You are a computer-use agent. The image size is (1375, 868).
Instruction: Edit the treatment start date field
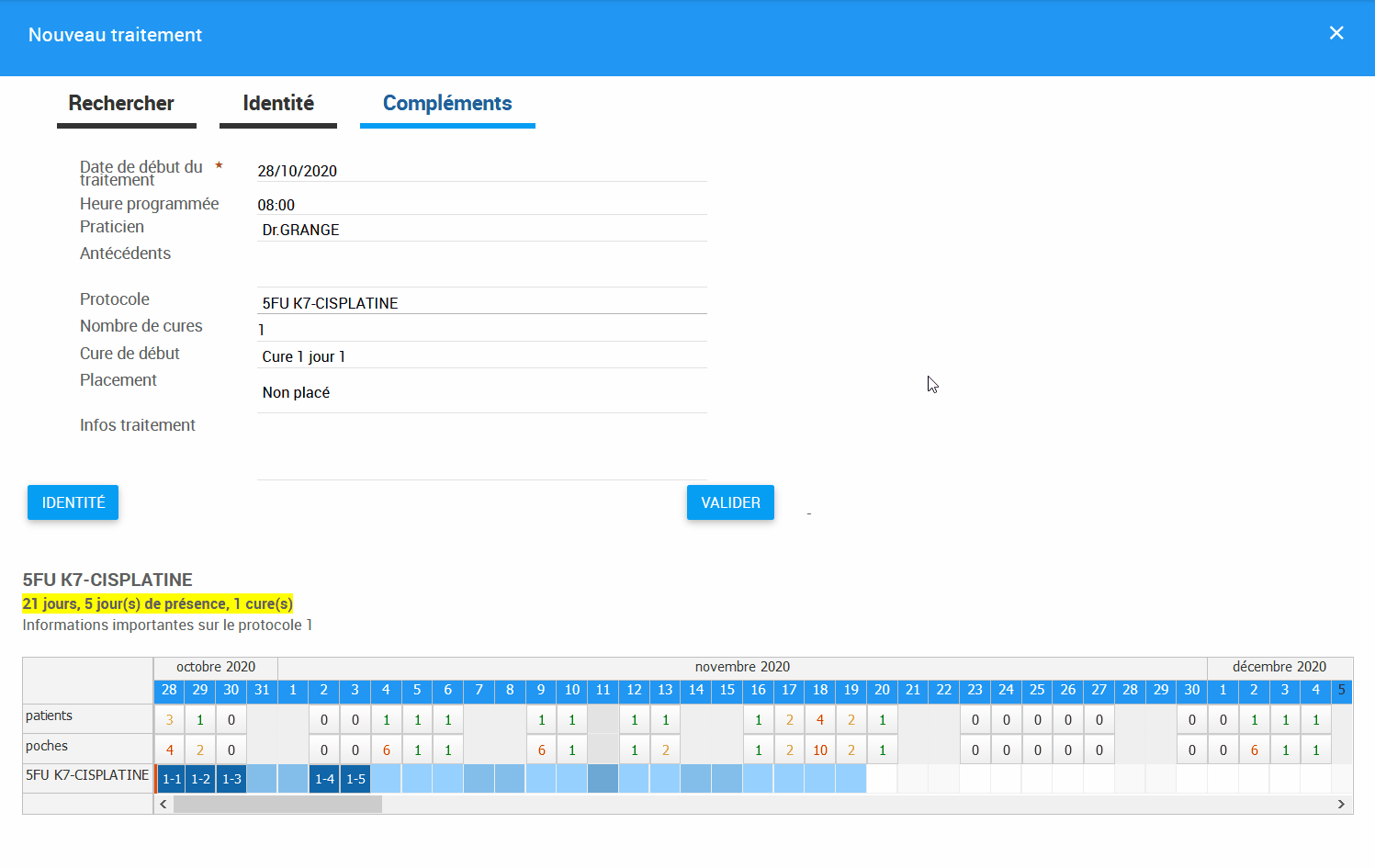pyautogui.click(x=480, y=171)
